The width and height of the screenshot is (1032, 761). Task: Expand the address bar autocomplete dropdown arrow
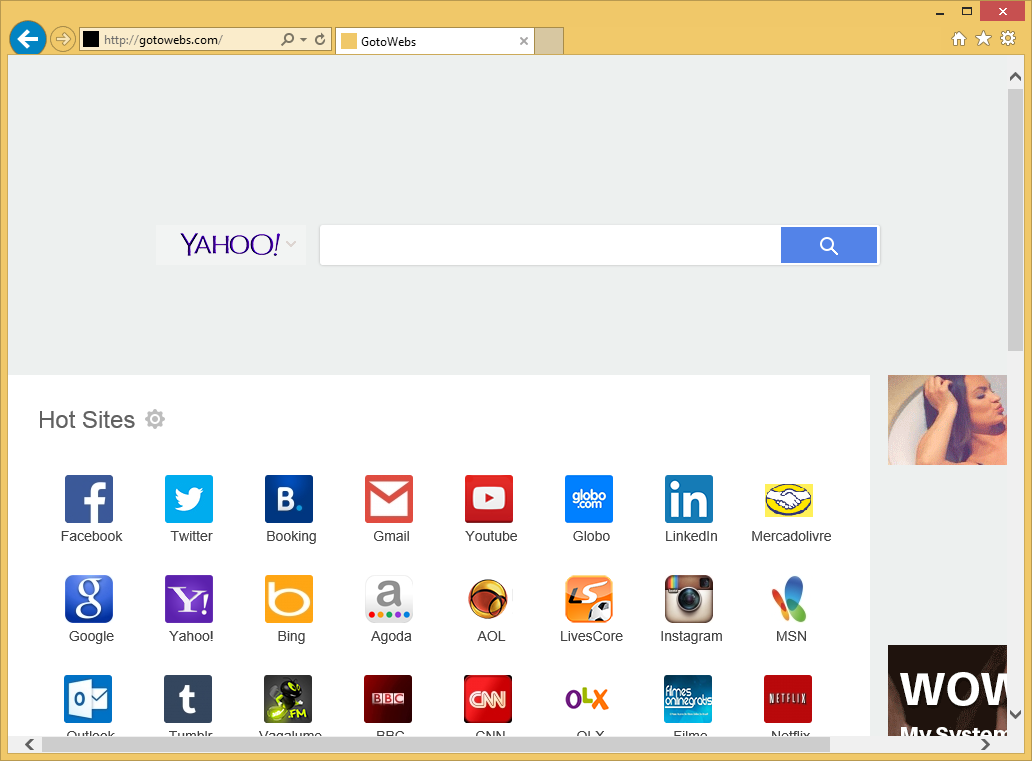(x=303, y=39)
